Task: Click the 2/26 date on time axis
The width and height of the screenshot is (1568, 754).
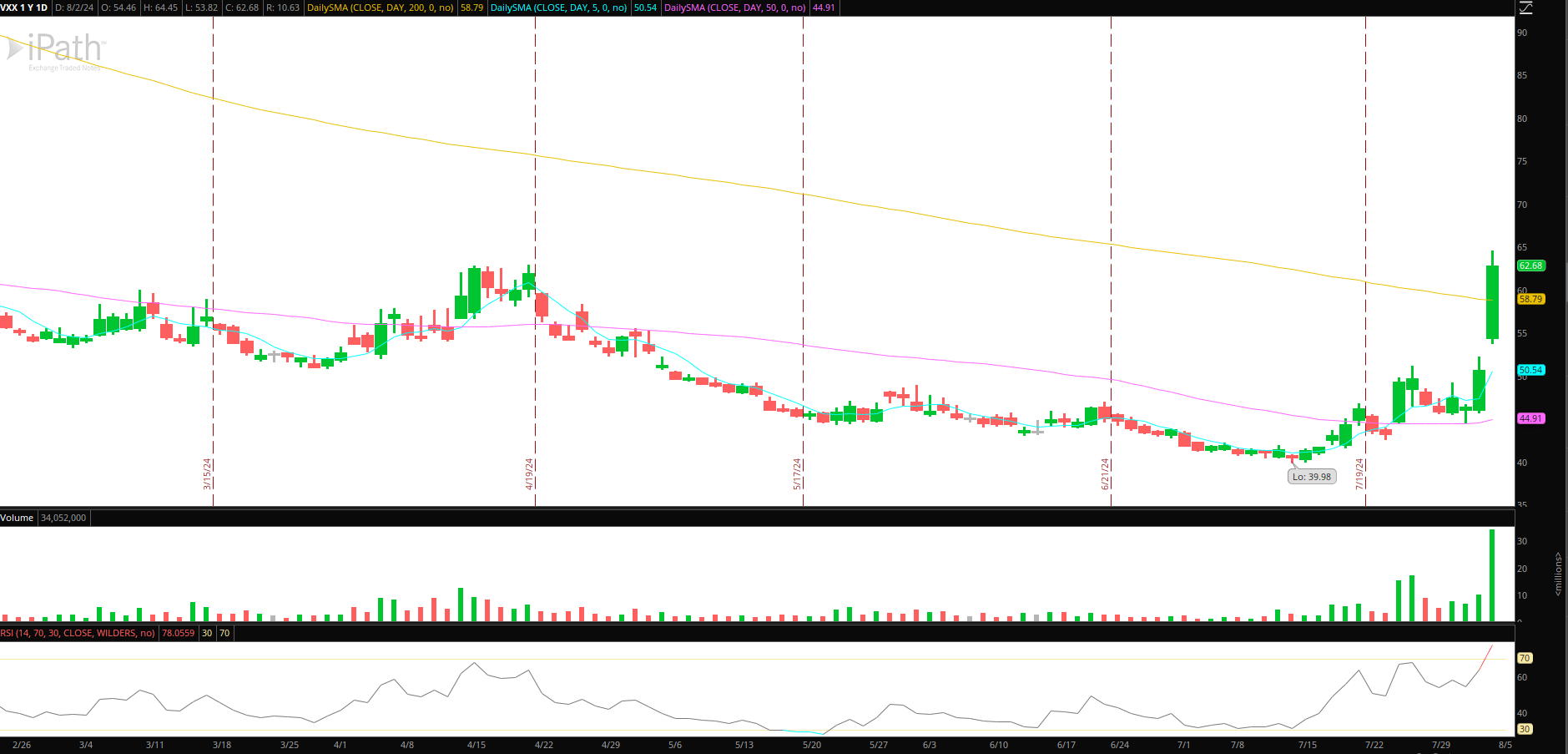Action: tap(22, 745)
